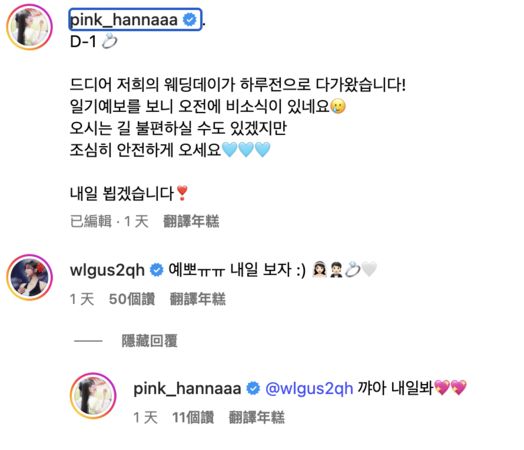
Task: Translate the post caption via 翻譯年糕
Action: pyautogui.click(x=191, y=221)
